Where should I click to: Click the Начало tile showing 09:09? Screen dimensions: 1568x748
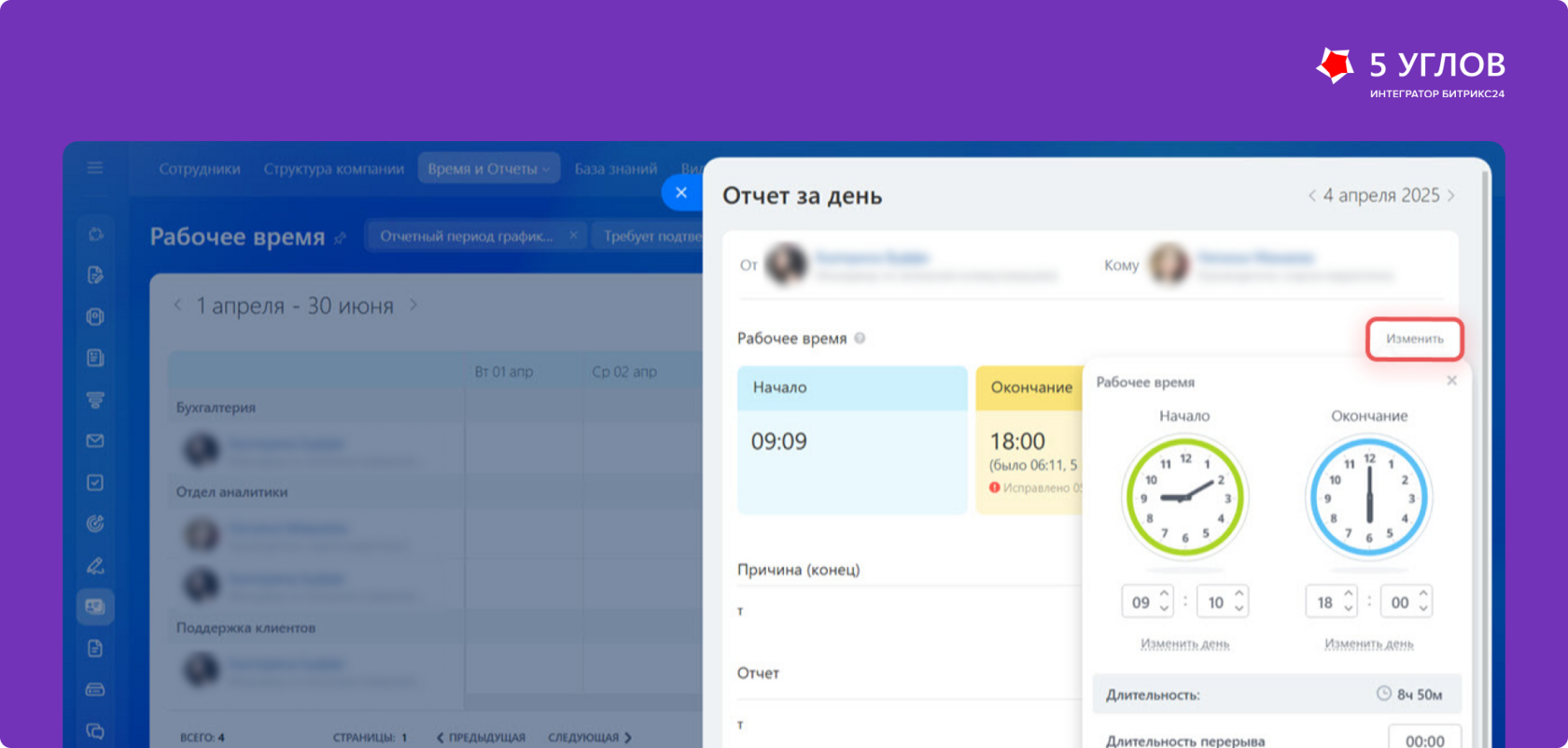(852, 440)
